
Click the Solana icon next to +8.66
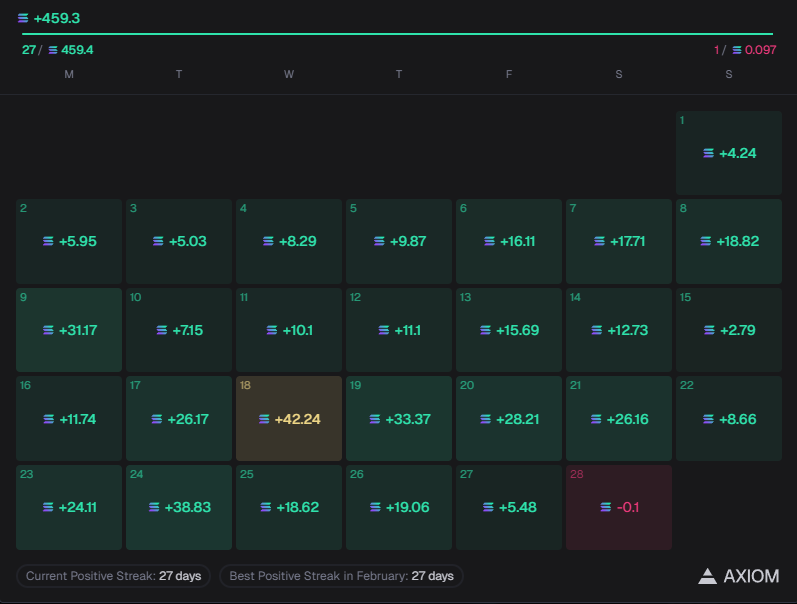(708, 419)
